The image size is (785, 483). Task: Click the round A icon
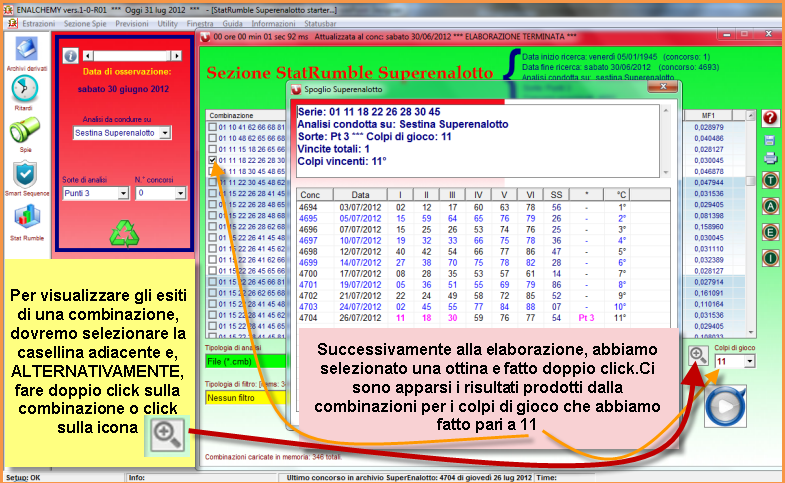tap(770, 206)
